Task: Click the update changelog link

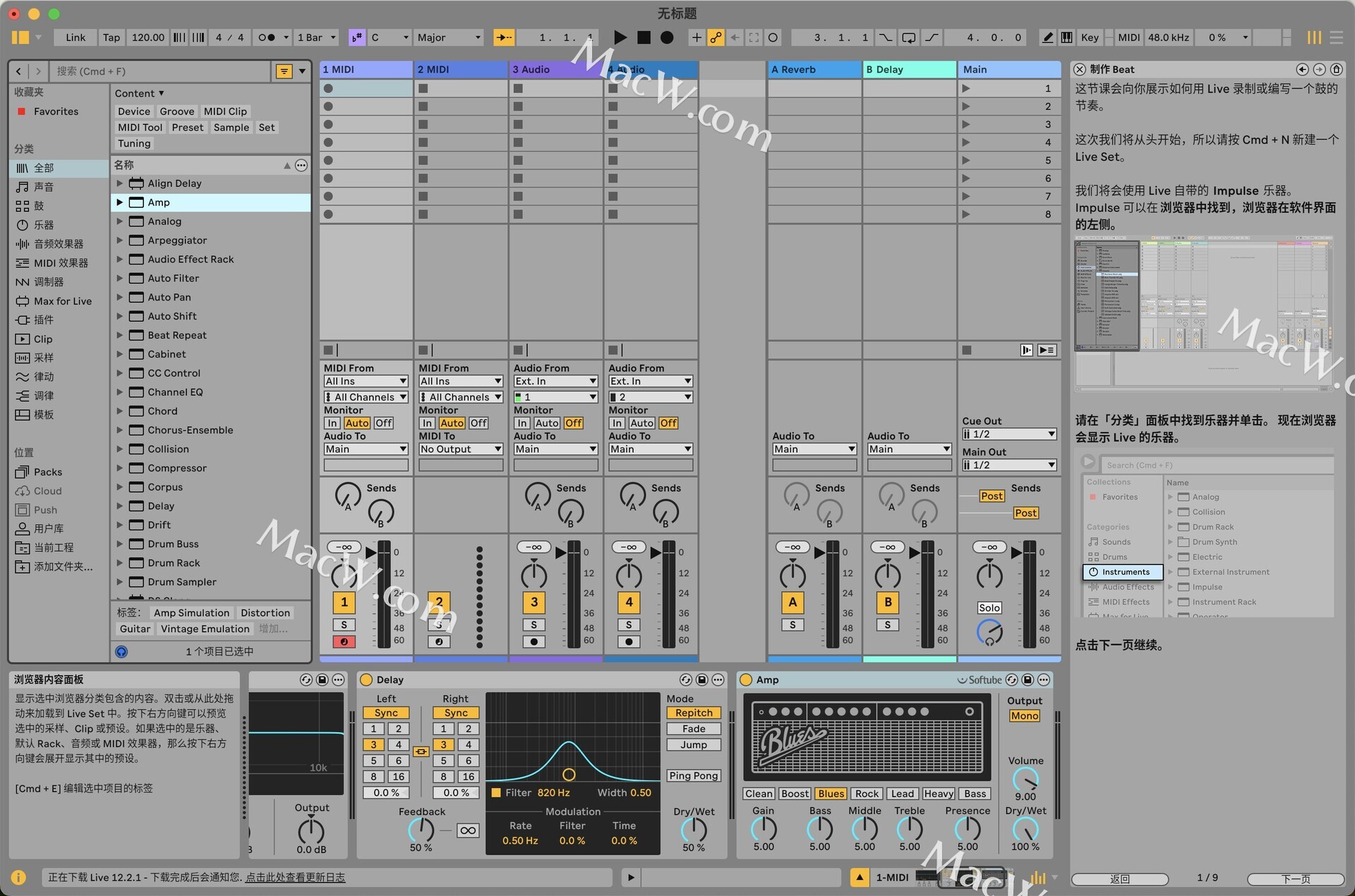Action: (x=295, y=878)
